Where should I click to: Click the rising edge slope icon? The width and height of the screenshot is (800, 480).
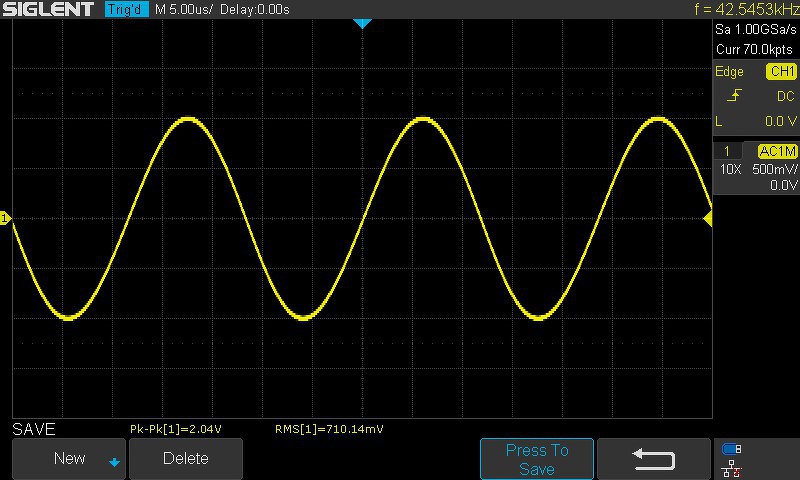coord(734,95)
